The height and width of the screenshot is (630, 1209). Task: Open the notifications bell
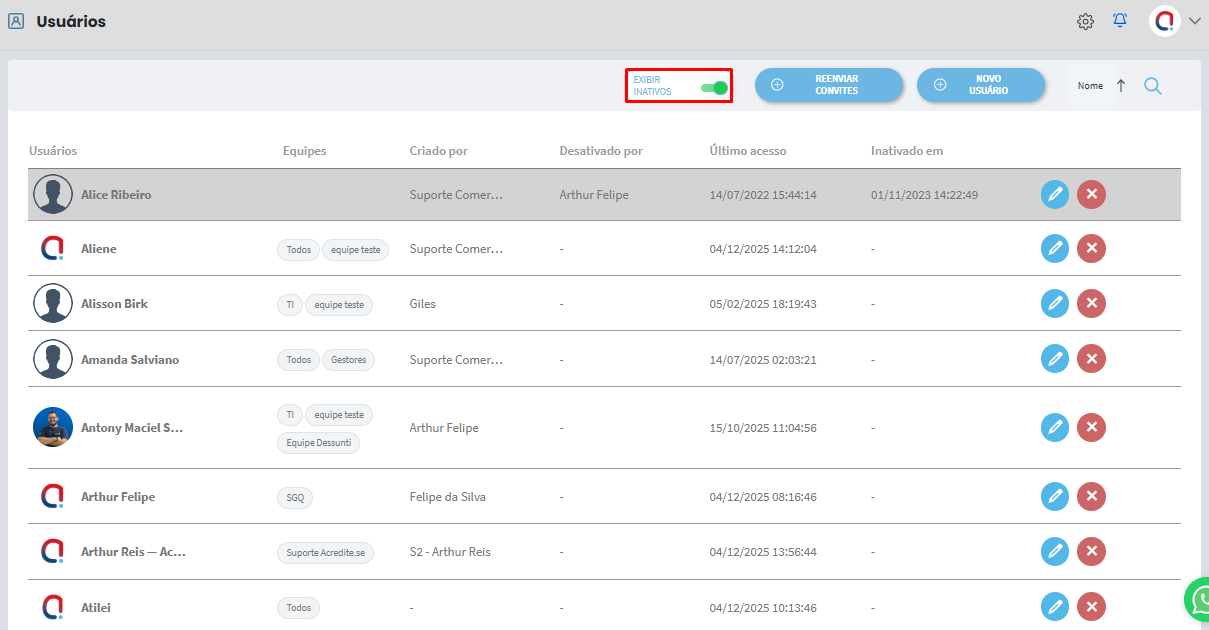tap(1120, 21)
